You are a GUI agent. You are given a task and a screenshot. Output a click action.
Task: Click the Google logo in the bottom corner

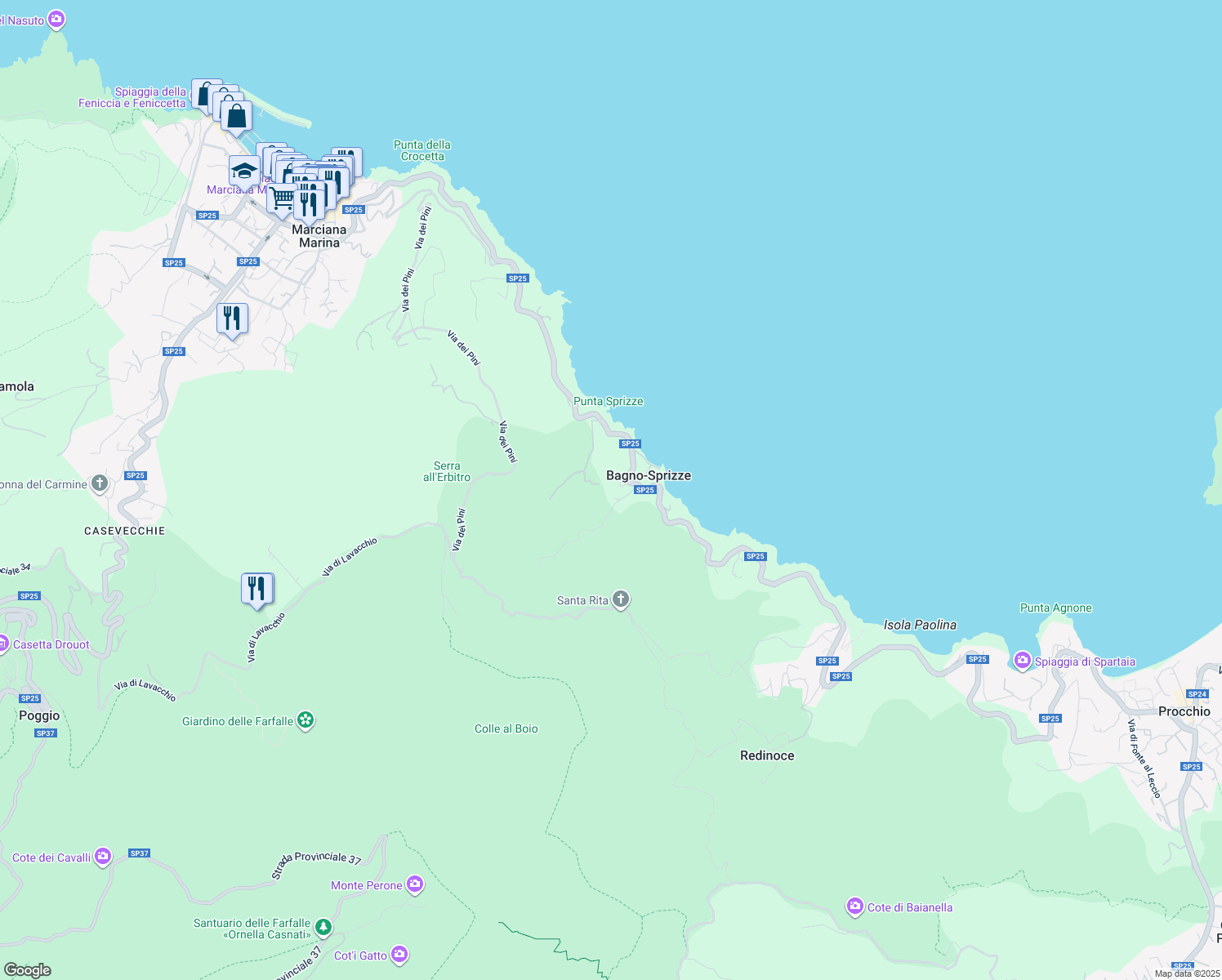click(x=28, y=970)
